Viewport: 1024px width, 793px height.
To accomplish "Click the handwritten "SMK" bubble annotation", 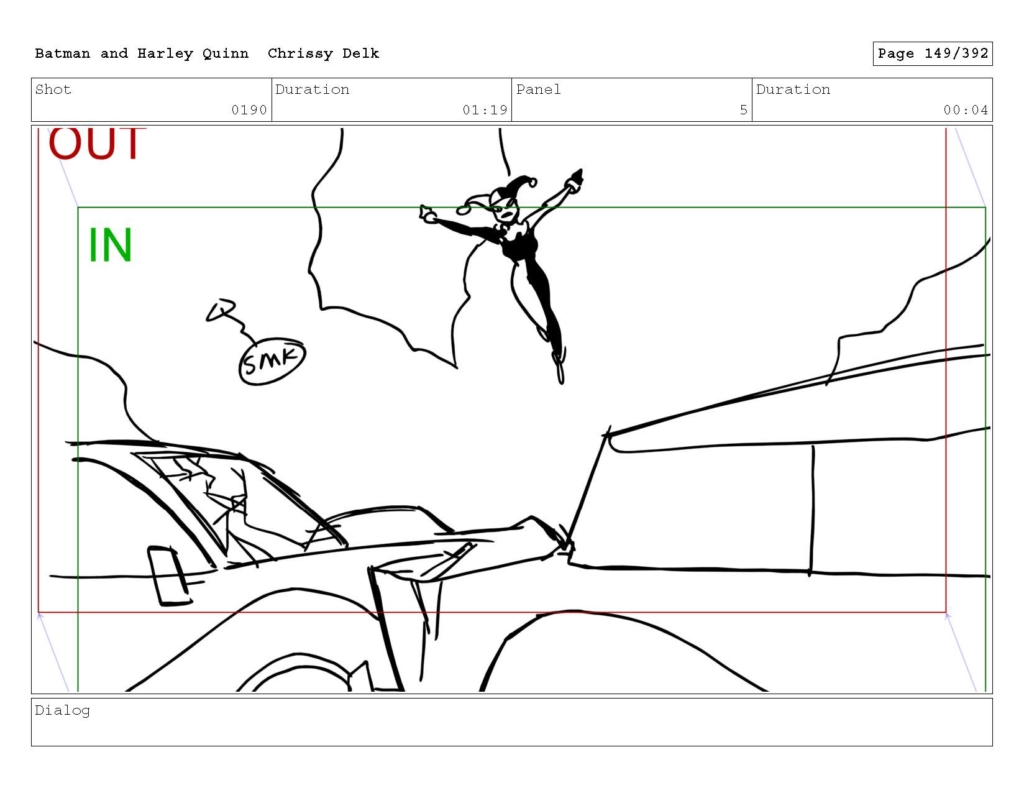I will click(272, 361).
